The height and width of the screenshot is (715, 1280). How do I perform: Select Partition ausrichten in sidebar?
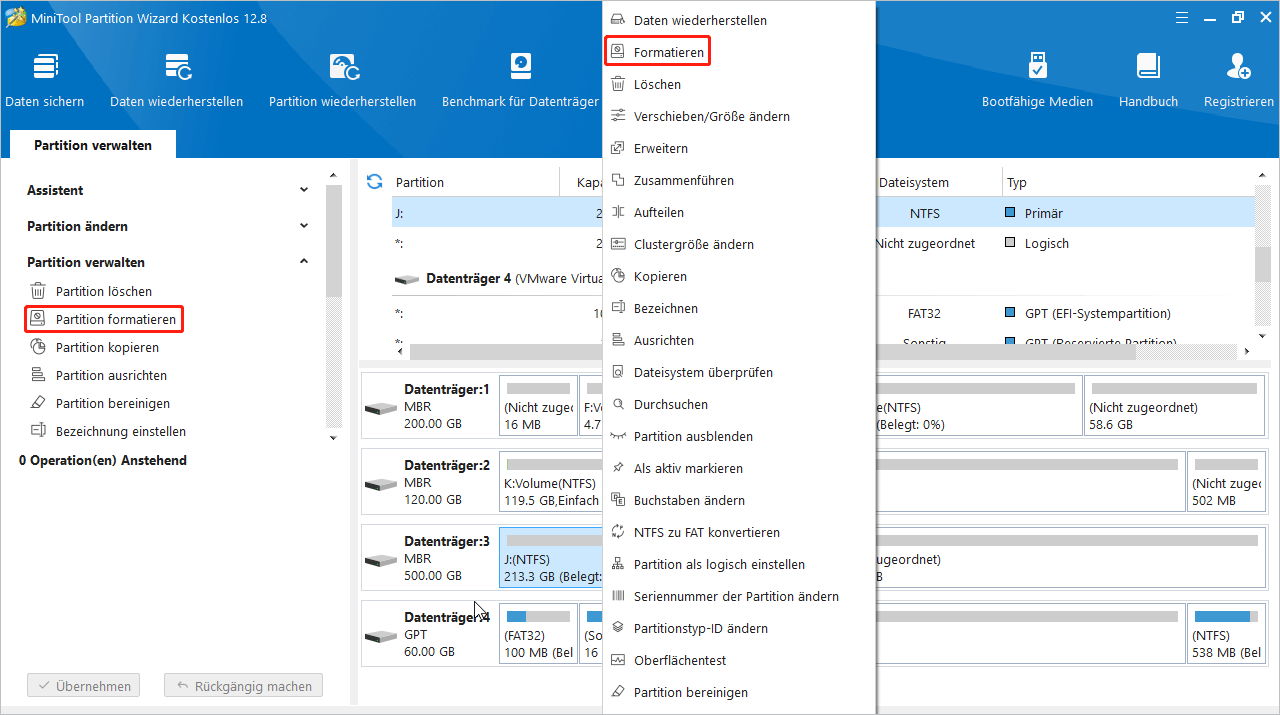pyautogui.click(x=111, y=376)
